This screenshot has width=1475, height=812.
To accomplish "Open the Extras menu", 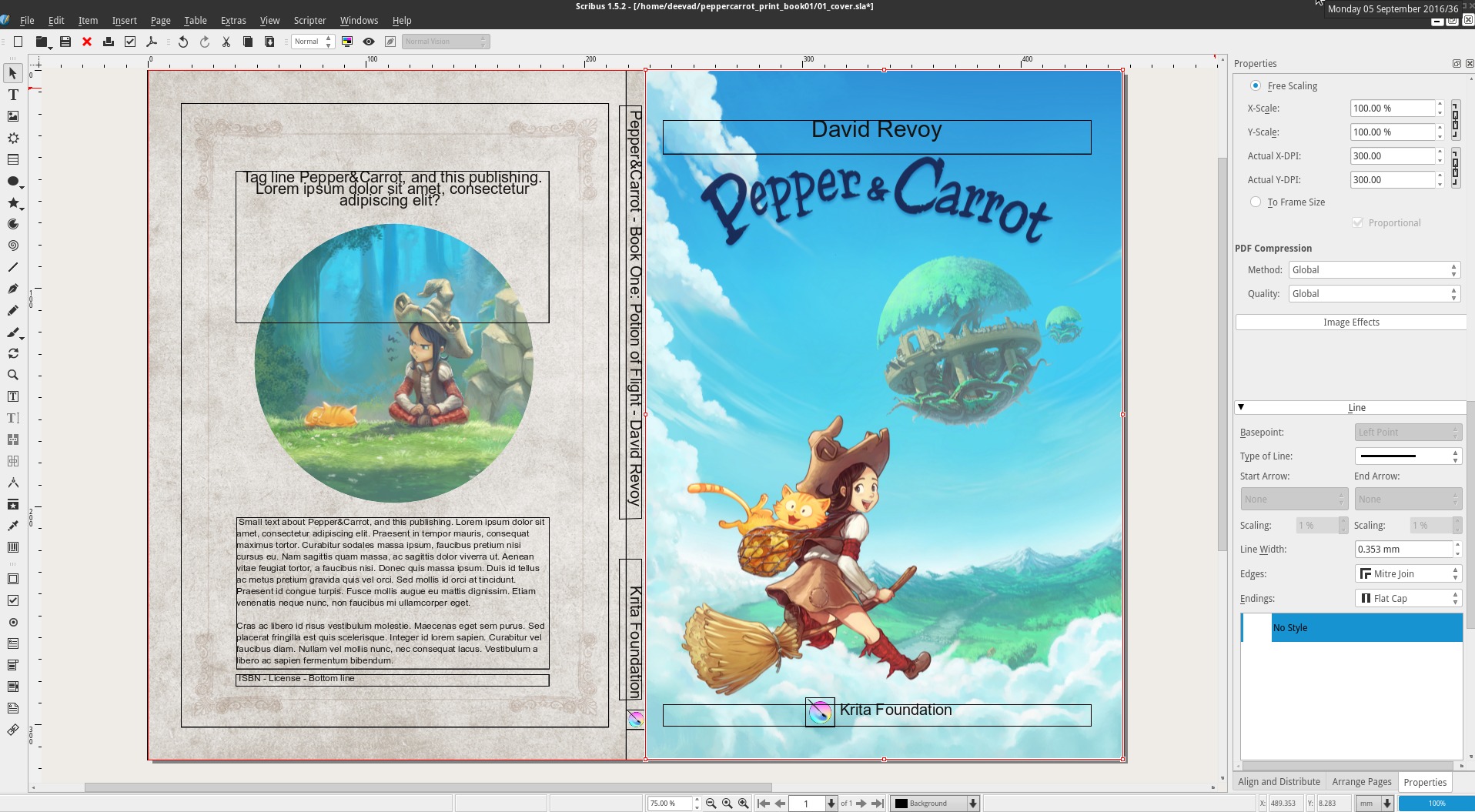I will pyautogui.click(x=233, y=20).
